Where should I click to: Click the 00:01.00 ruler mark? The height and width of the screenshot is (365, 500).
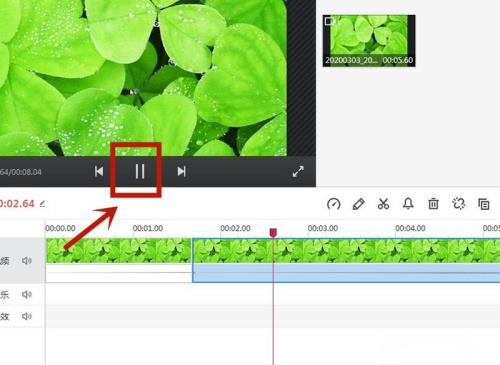click(148, 228)
